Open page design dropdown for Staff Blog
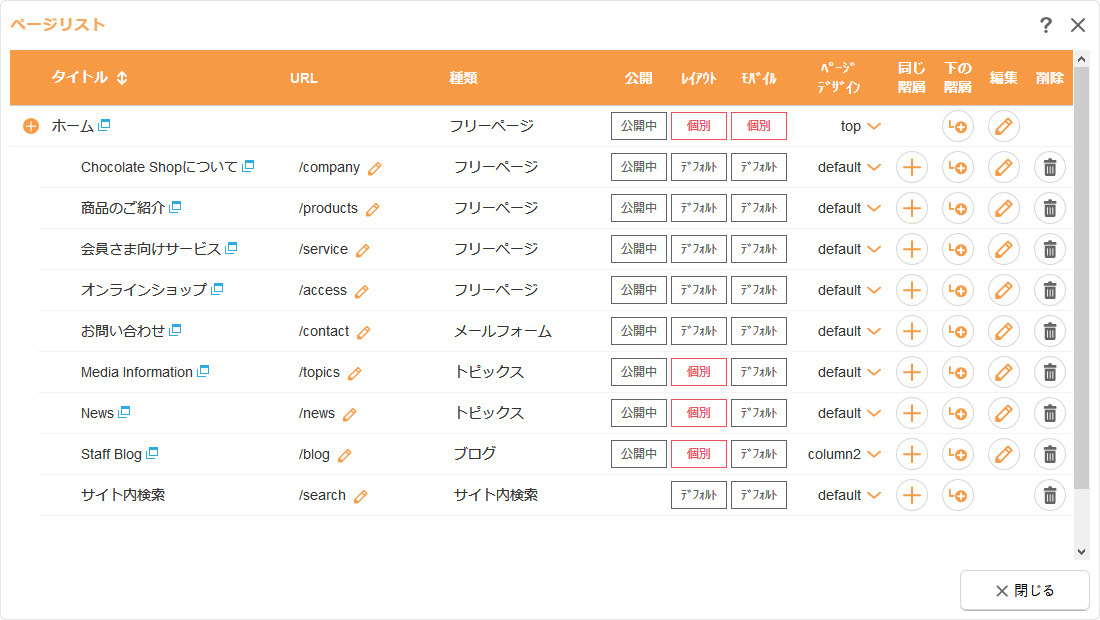The height and width of the screenshot is (620, 1100). [874, 454]
